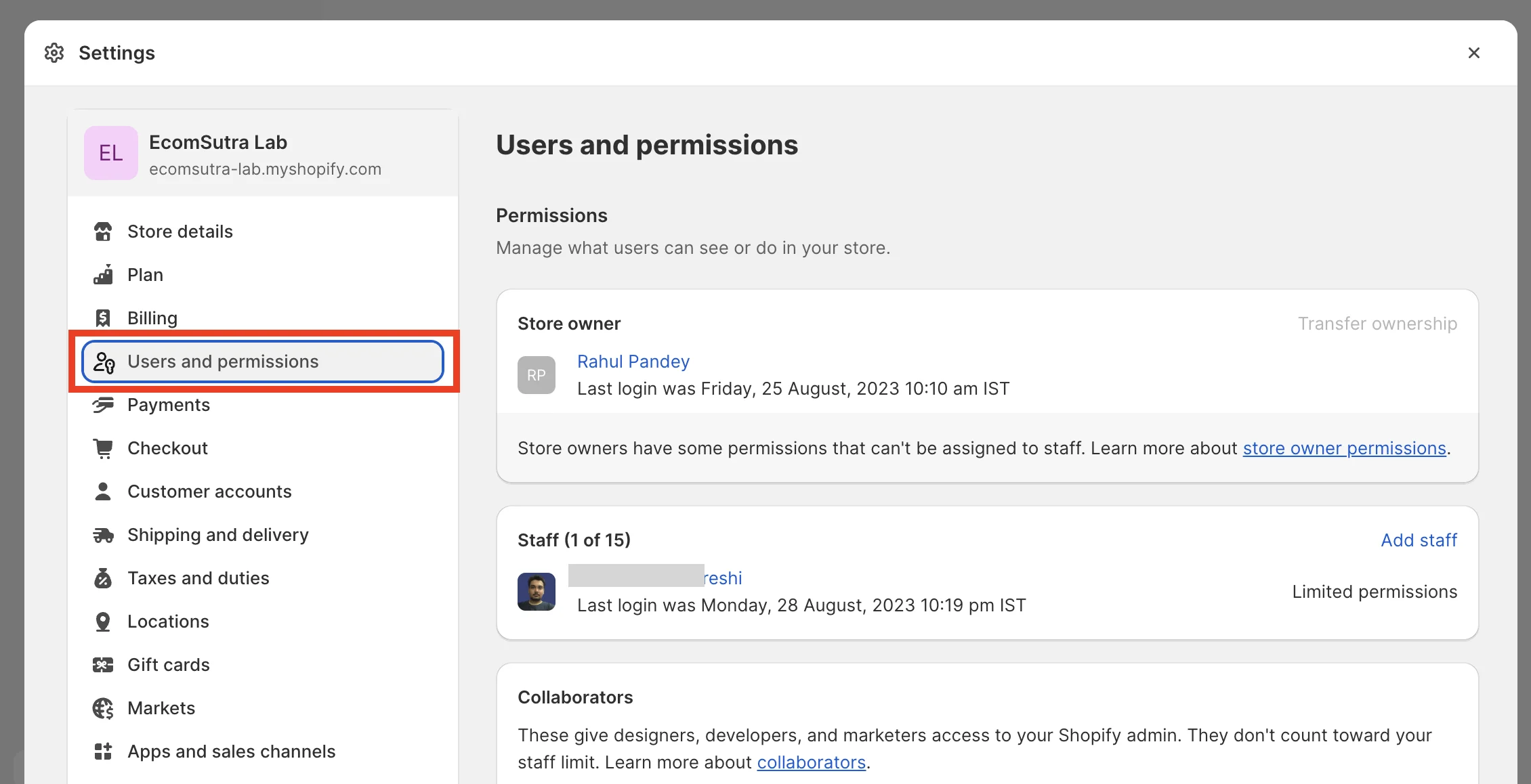Click the Payments hand icon
Viewport: 1531px width, 784px height.
[x=103, y=405]
